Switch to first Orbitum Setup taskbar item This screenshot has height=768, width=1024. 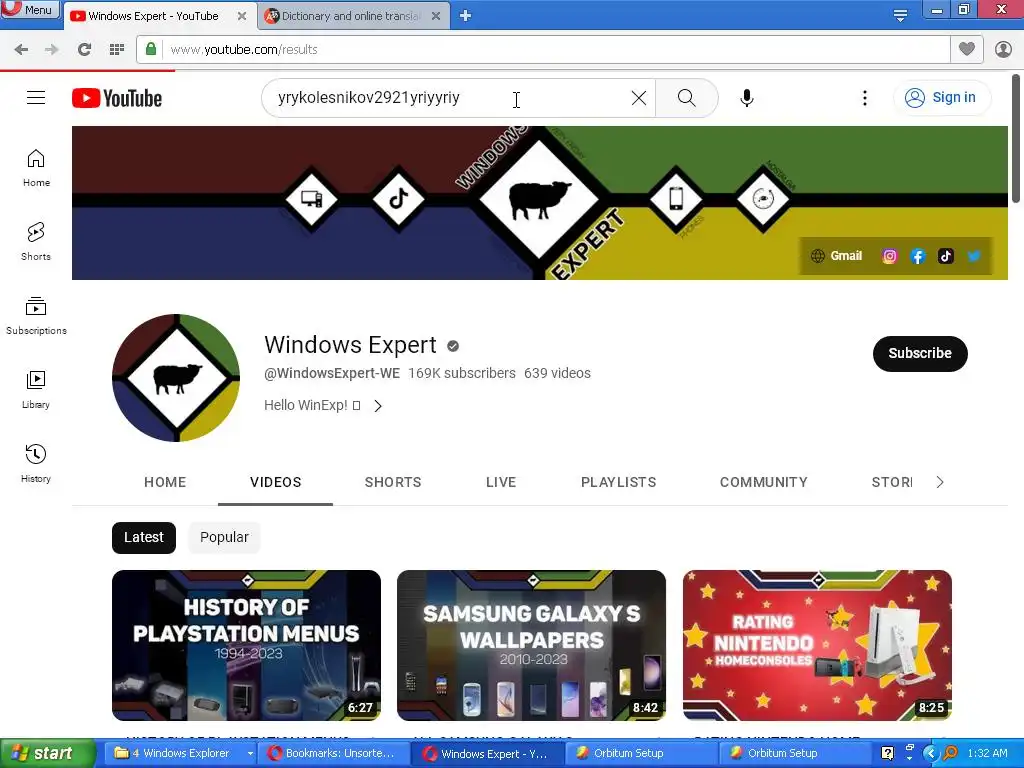(x=641, y=753)
